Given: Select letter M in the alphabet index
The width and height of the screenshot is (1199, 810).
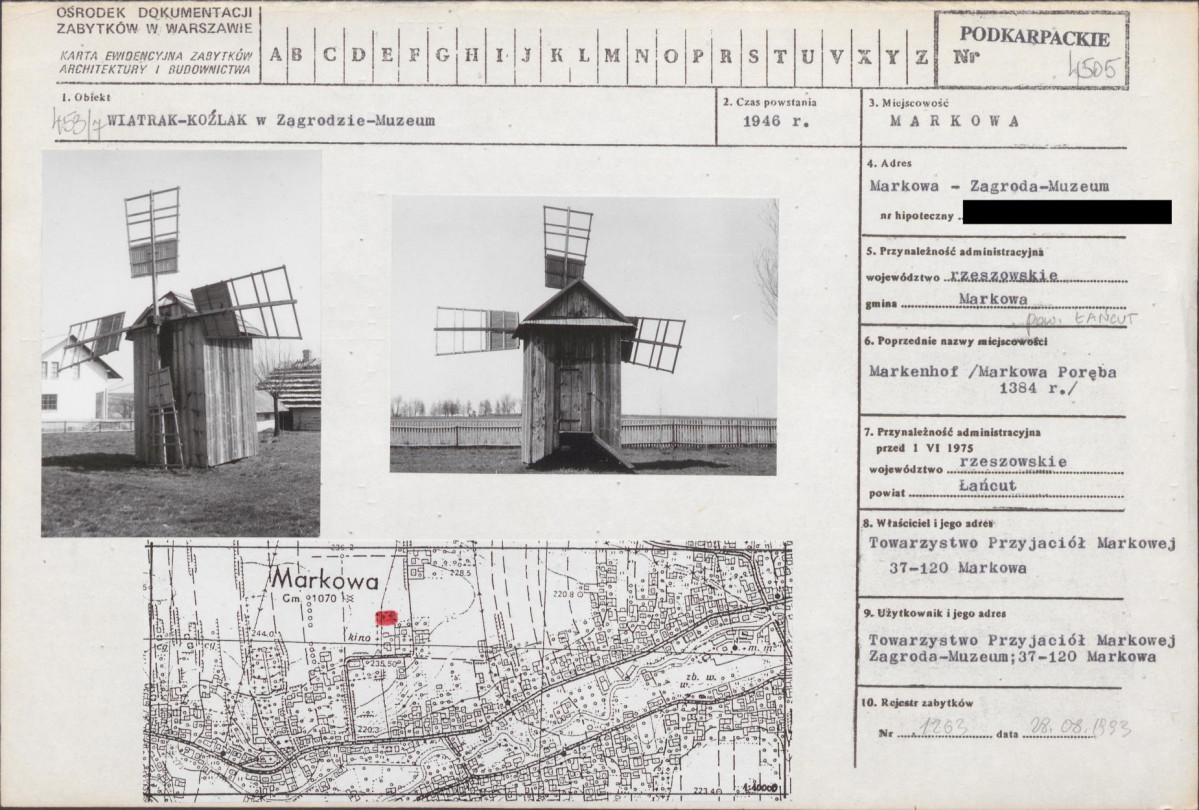Looking at the screenshot, I should coord(612,56).
